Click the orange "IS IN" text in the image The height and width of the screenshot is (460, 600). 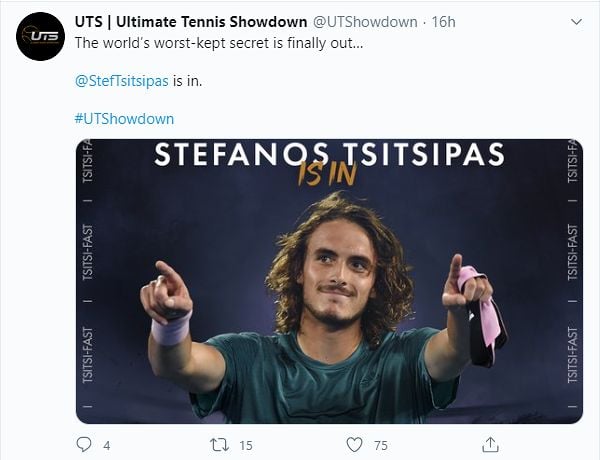328,175
